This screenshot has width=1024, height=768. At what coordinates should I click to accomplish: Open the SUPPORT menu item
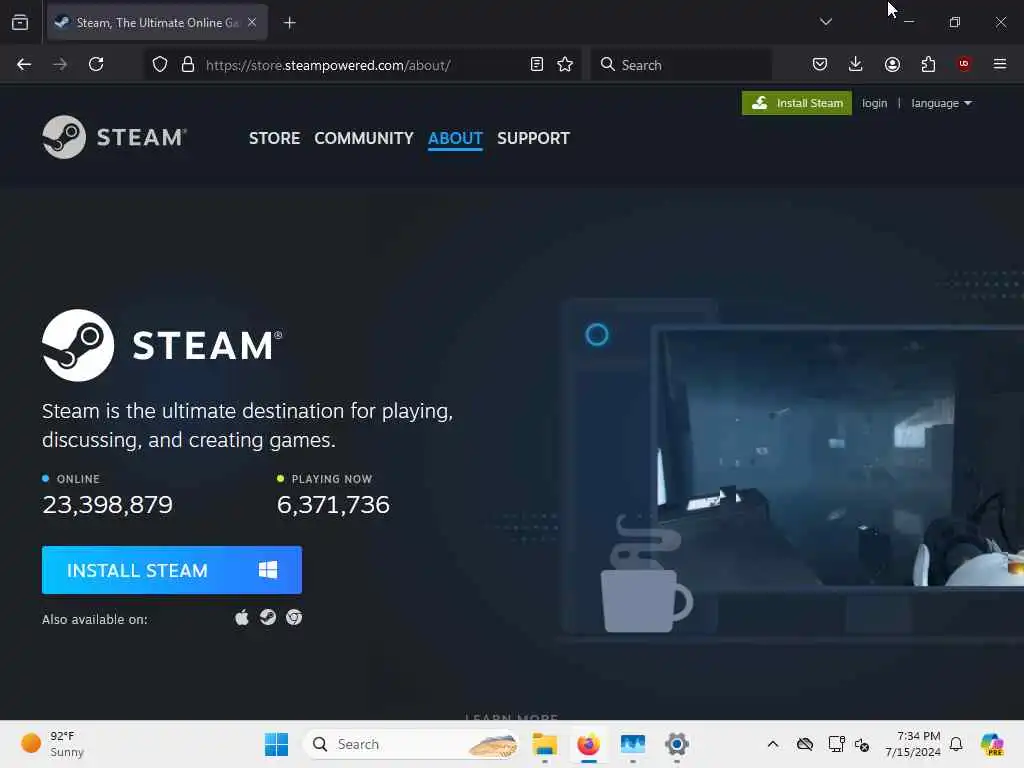(533, 138)
